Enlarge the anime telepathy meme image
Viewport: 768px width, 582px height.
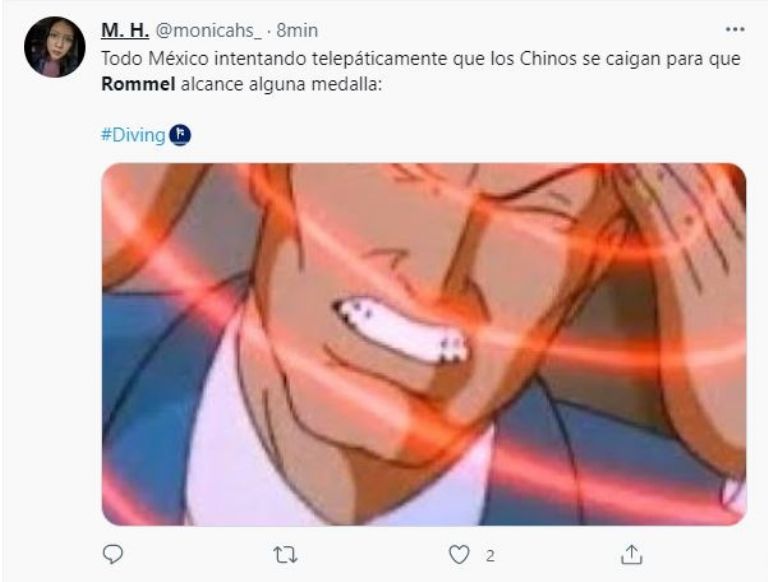pos(424,344)
